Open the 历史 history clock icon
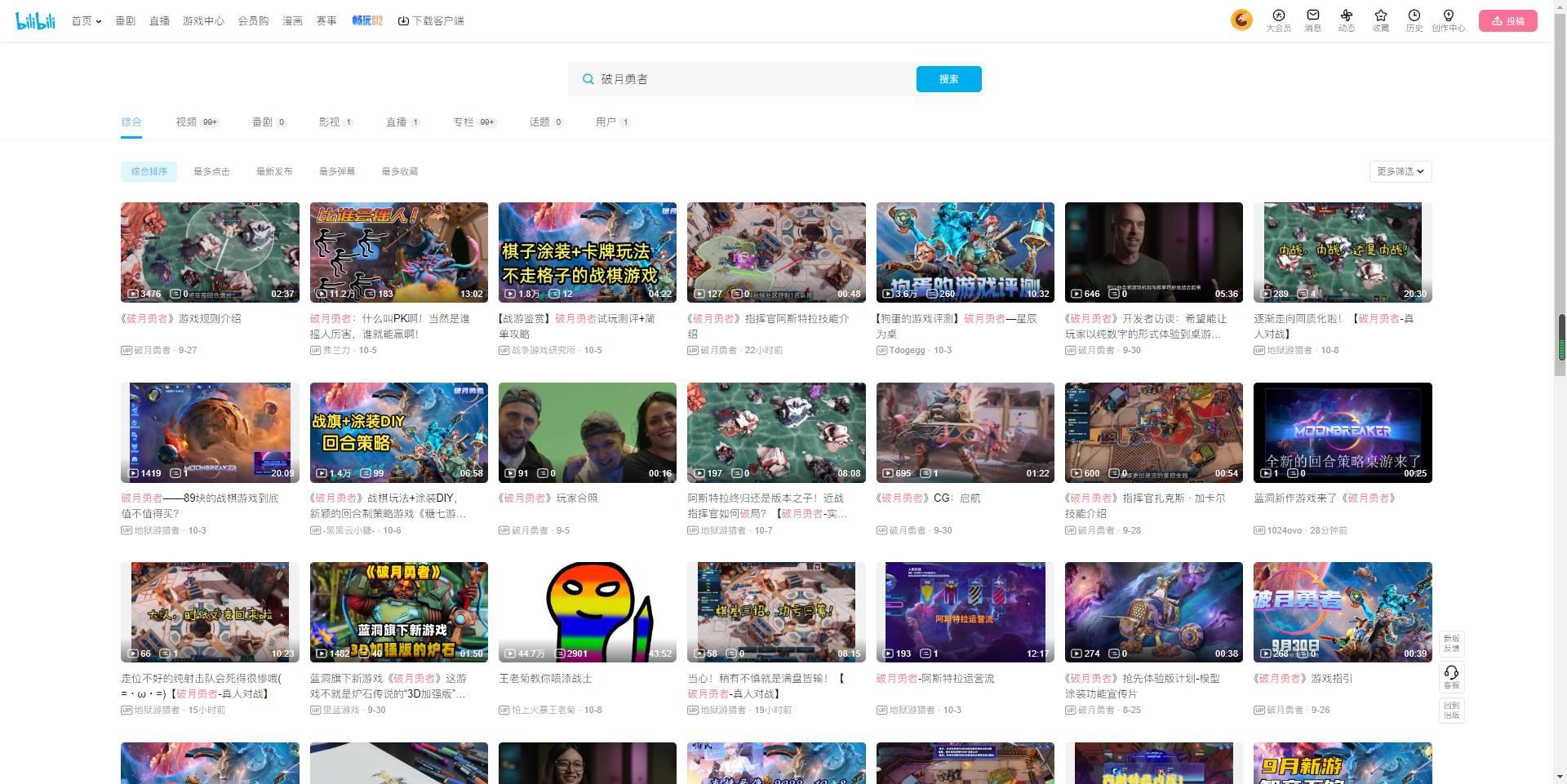 point(1414,20)
